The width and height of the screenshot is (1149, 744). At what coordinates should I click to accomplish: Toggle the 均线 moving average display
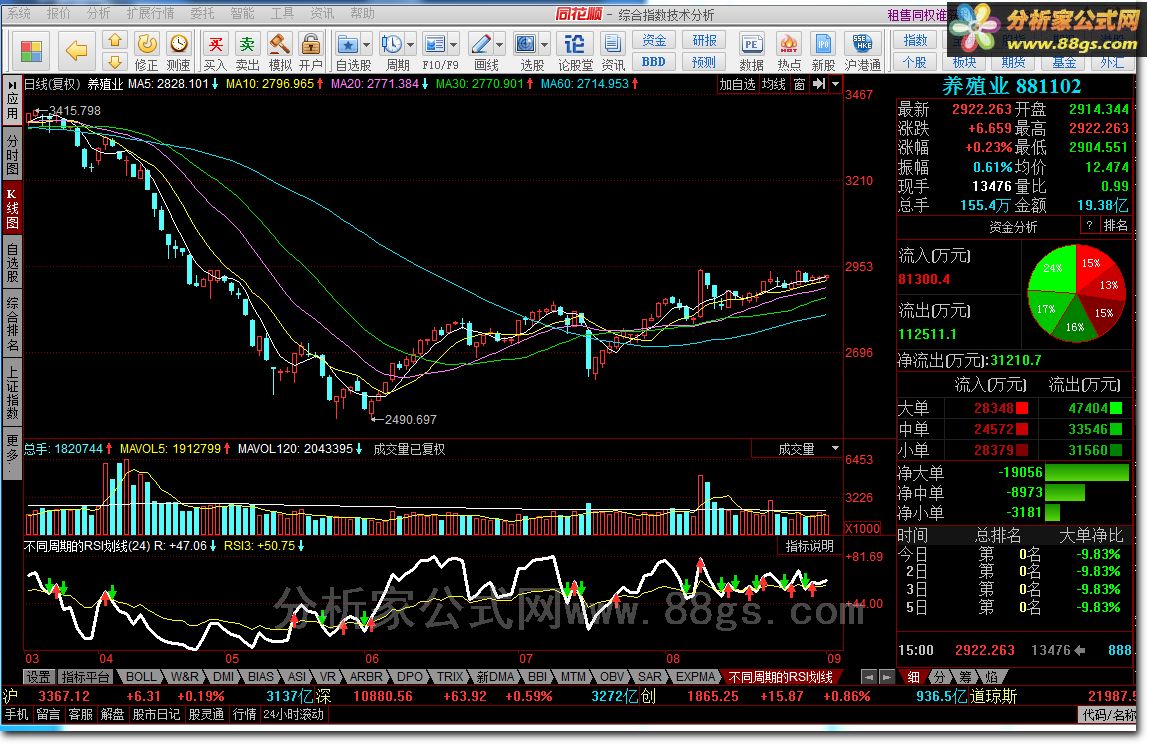(x=773, y=84)
